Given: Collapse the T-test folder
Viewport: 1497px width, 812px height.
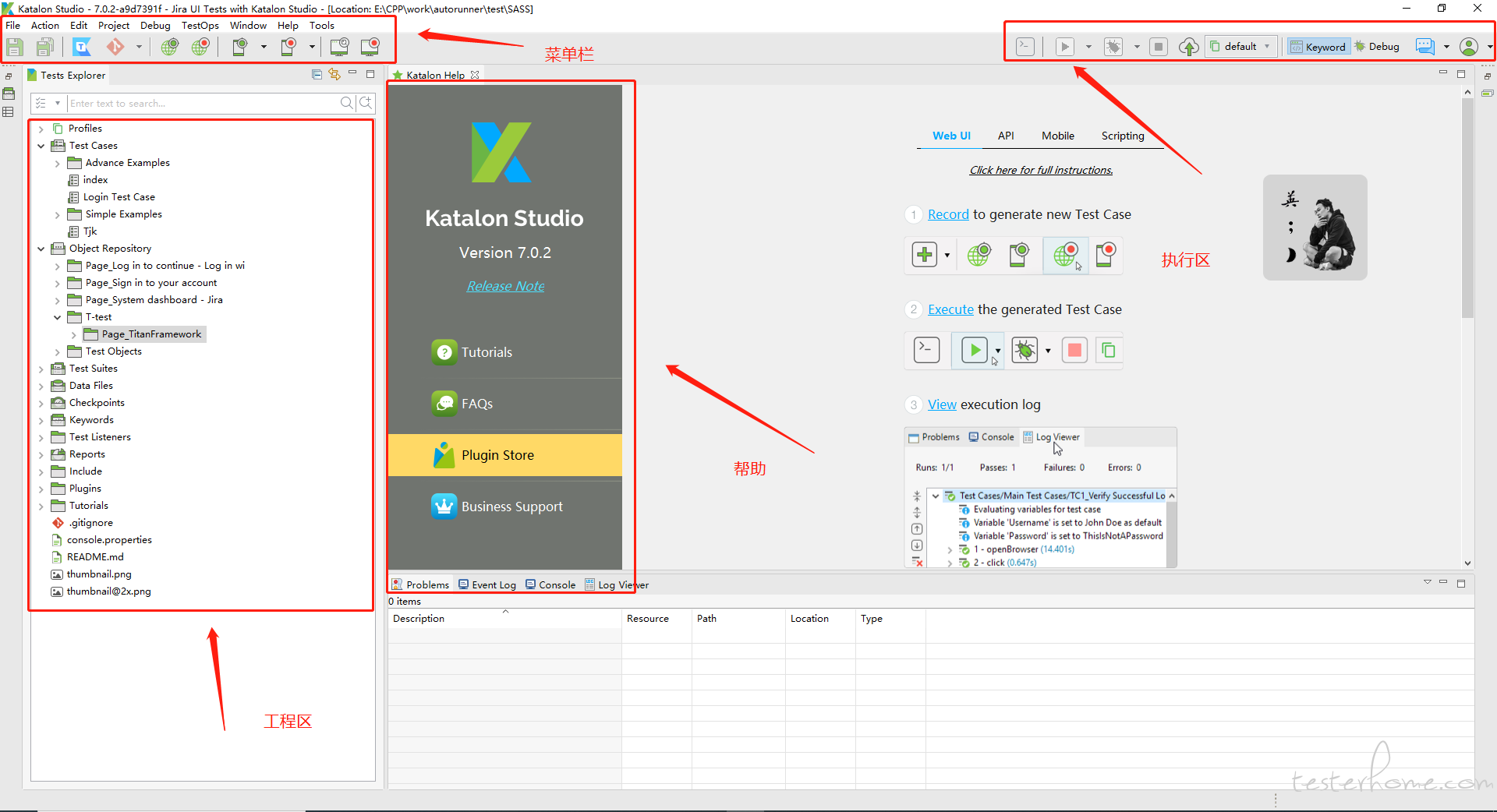Looking at the screenshot, I should tap(58, 317).
